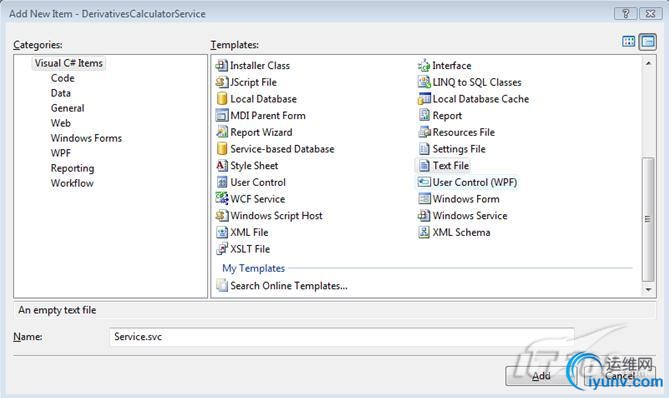Open Search Online Templates icon
669x398 pixels.
221,285
